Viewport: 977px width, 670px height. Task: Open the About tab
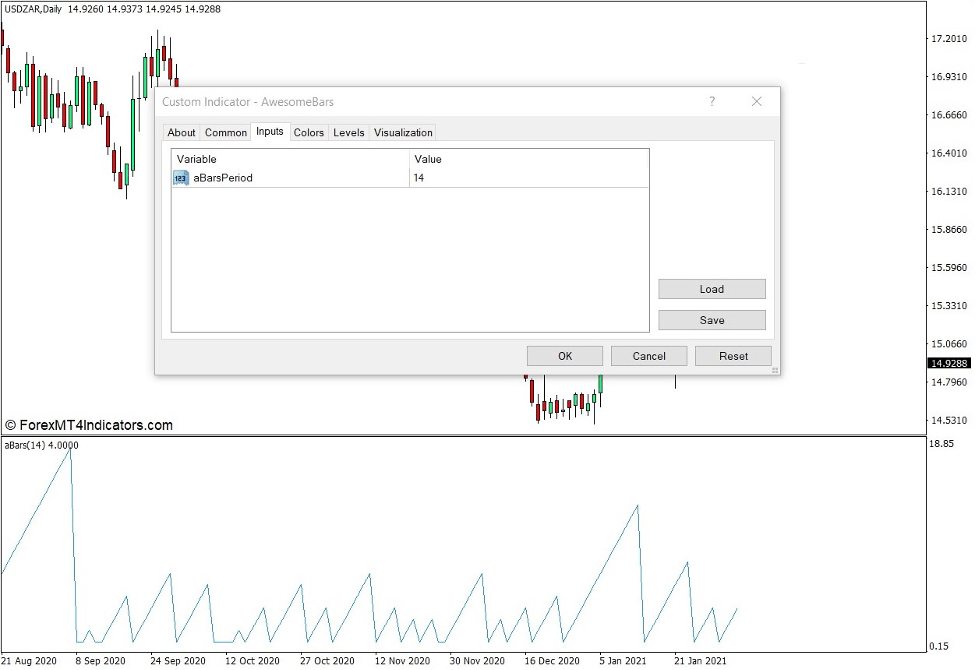(x=181, y=132)
